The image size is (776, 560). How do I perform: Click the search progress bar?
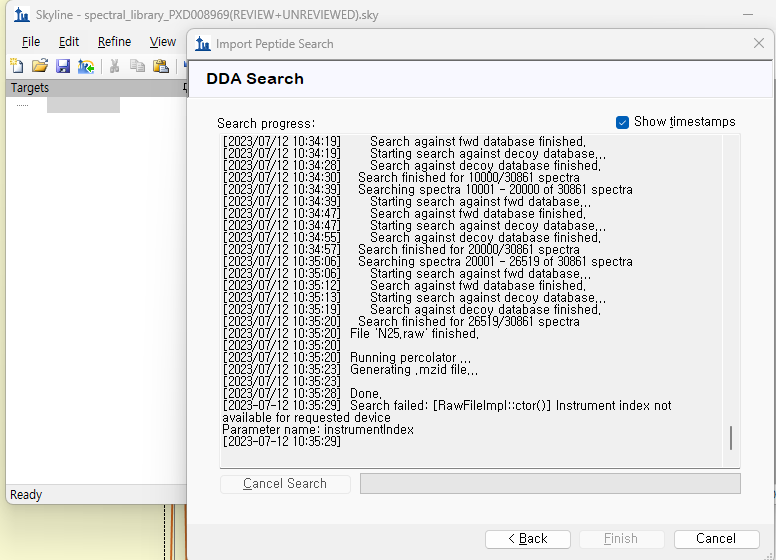coord(549,484)
